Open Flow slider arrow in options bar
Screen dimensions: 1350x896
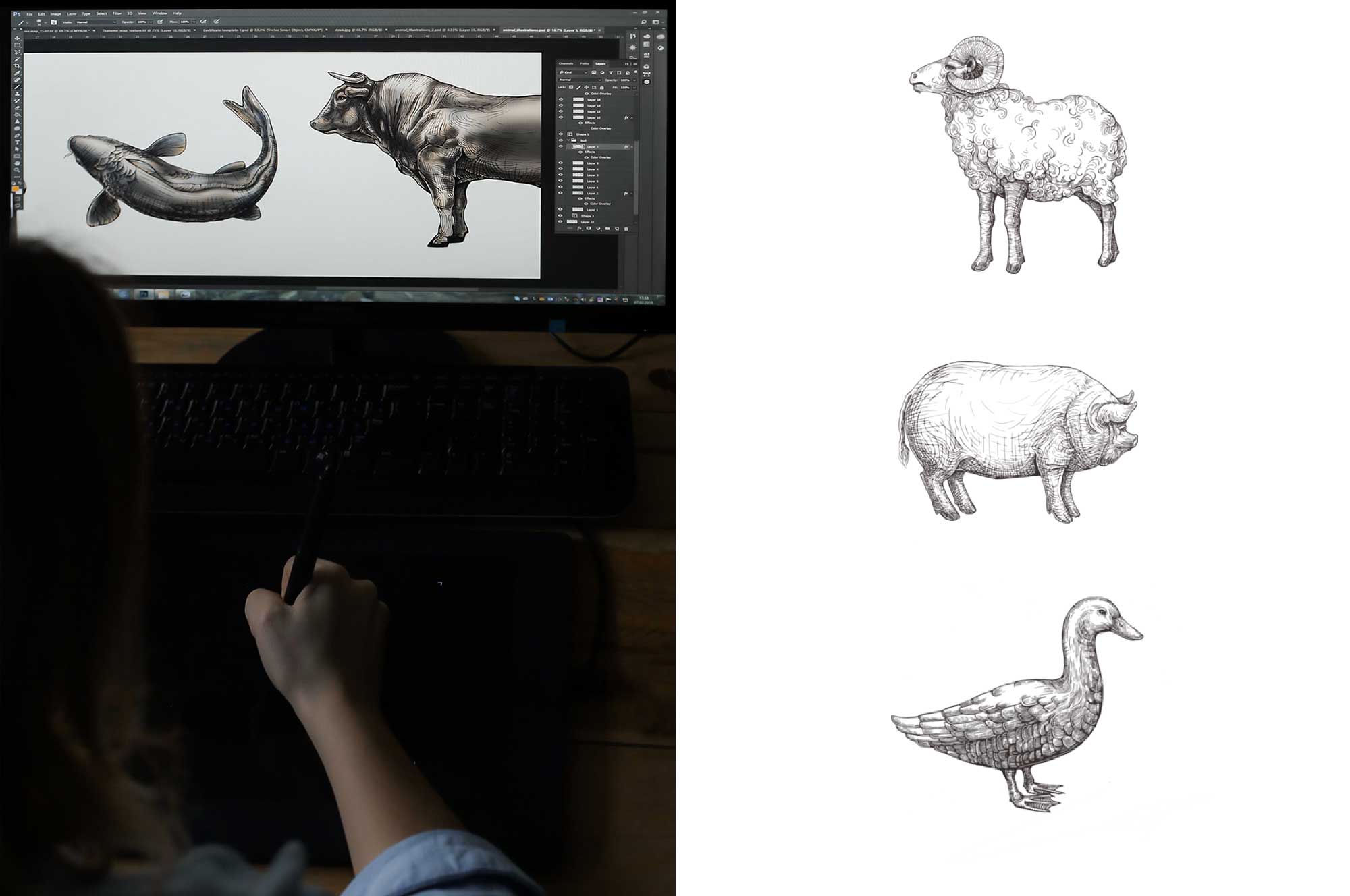pos(194,22)
